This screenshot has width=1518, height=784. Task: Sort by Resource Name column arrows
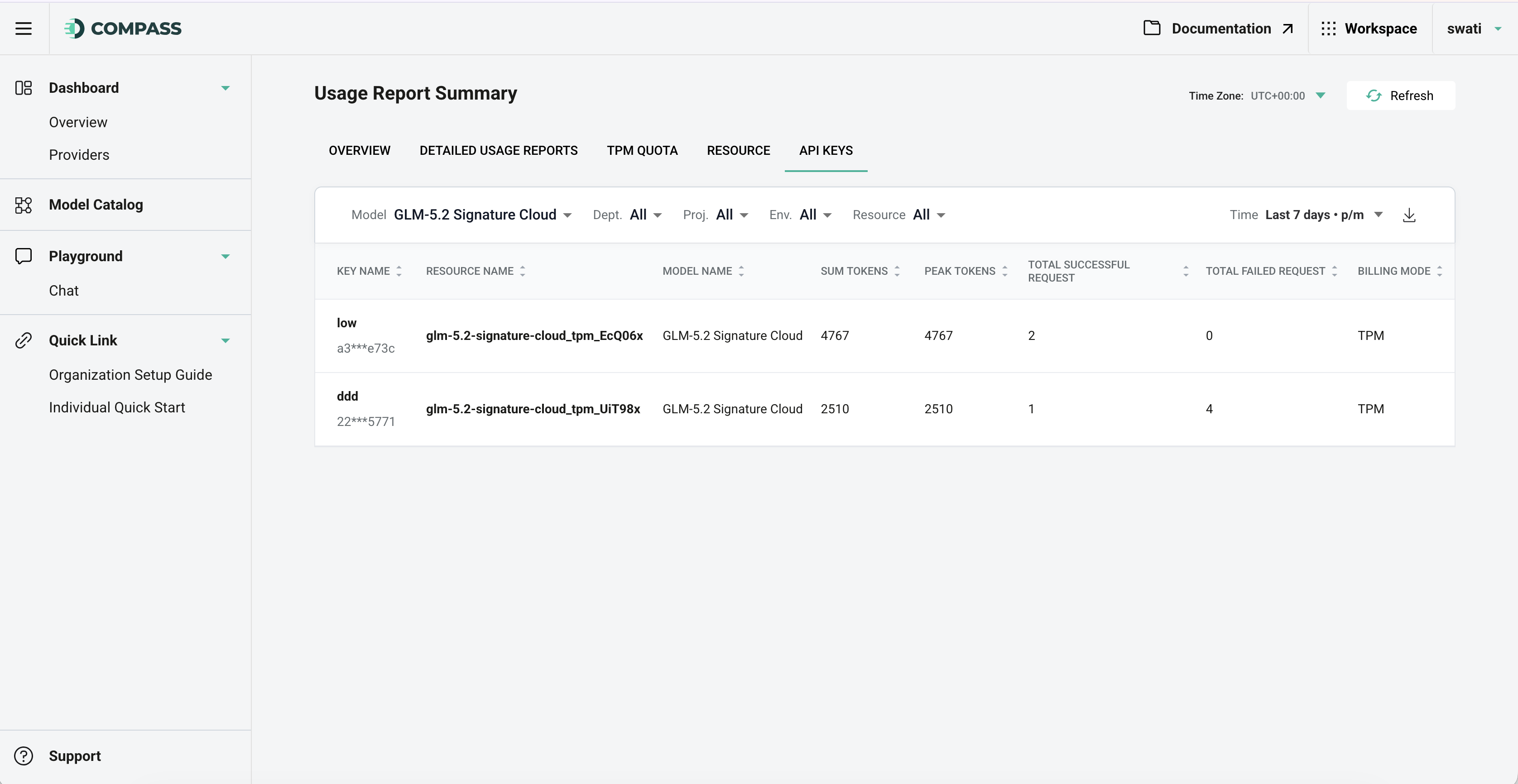tap(523, 271)
